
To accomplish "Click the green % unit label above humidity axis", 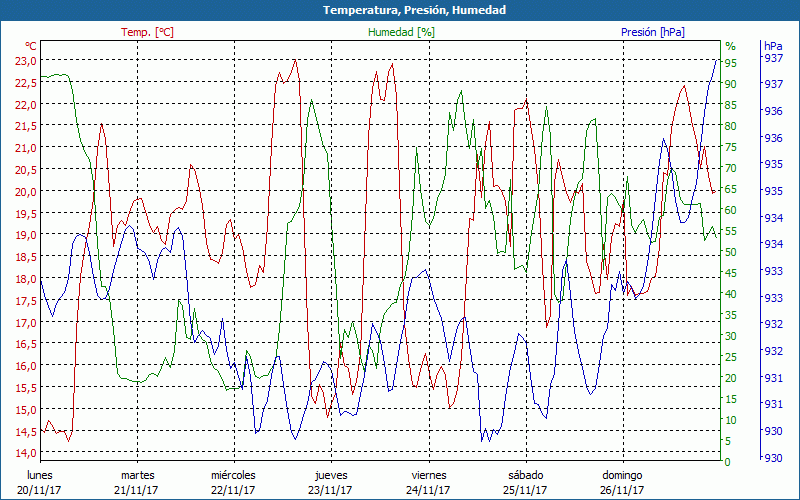I will coord(730,46).
